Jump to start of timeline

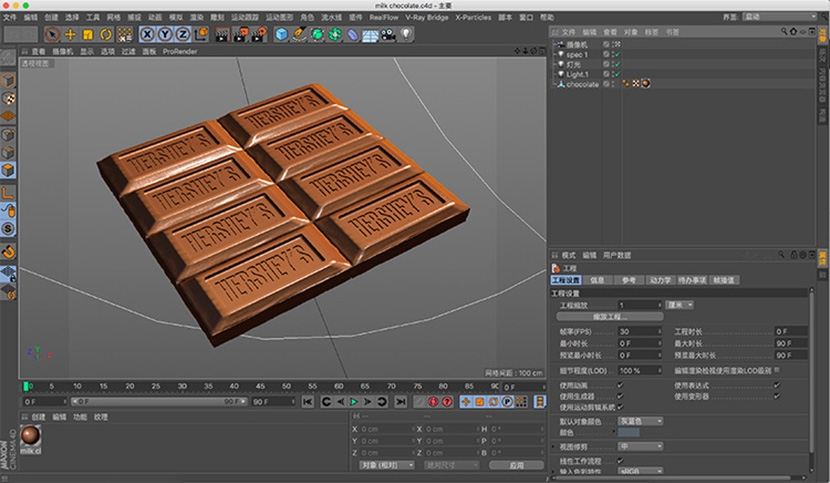tap(308, 402)
